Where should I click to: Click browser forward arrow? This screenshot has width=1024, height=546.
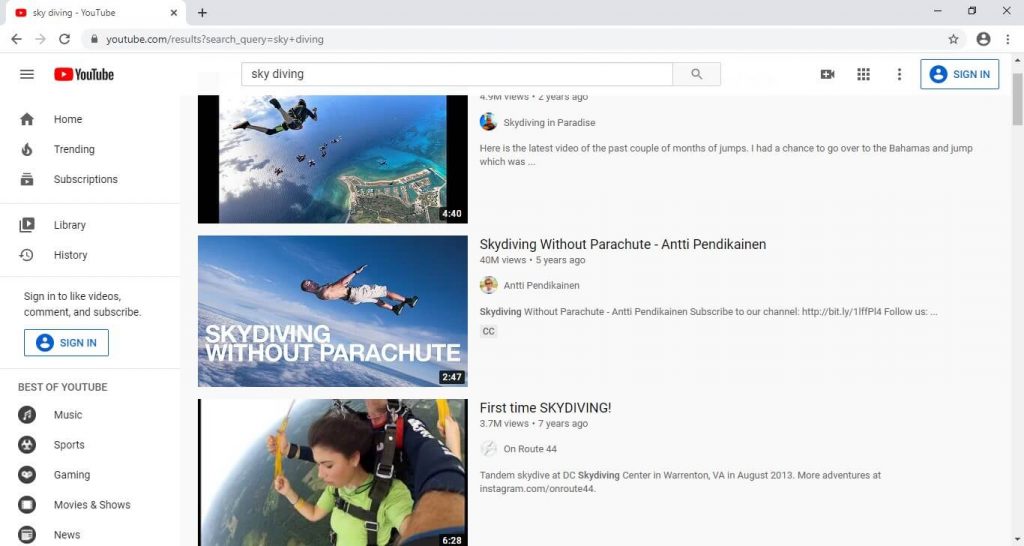tap(40, 39)
